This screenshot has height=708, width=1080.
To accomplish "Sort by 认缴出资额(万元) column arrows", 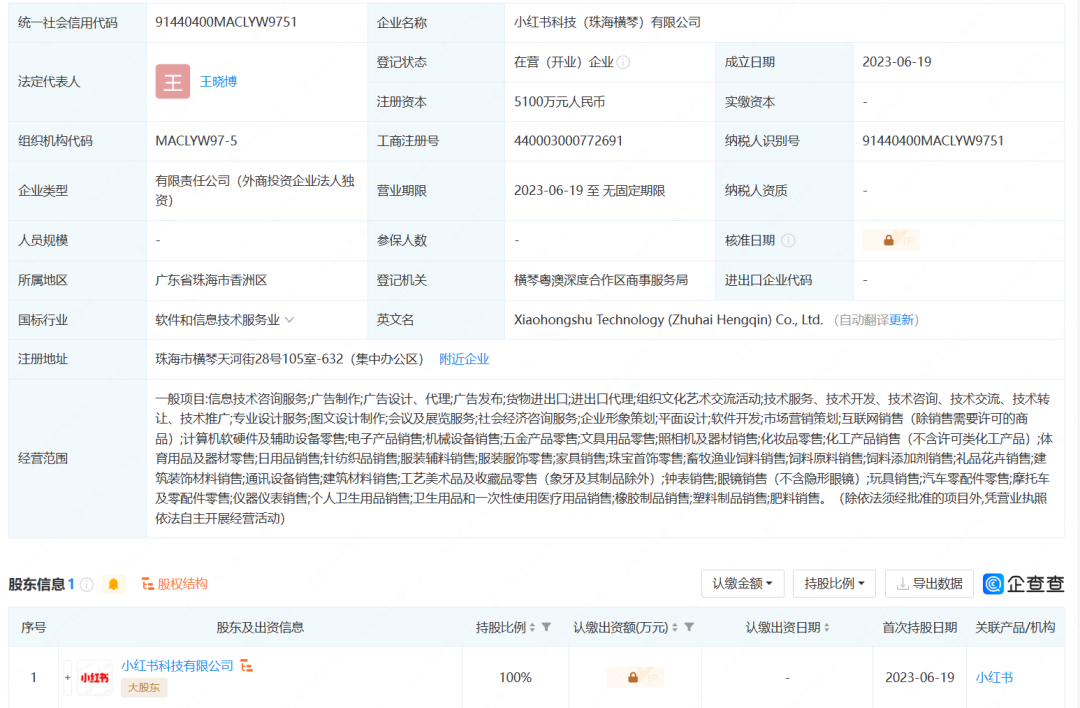I will 675,627.
